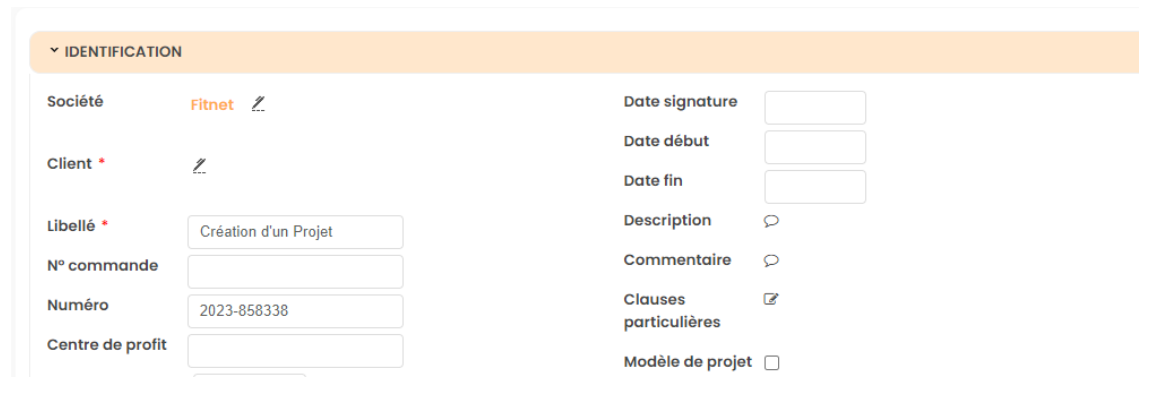Open the Description comment bubble icon

771,221
